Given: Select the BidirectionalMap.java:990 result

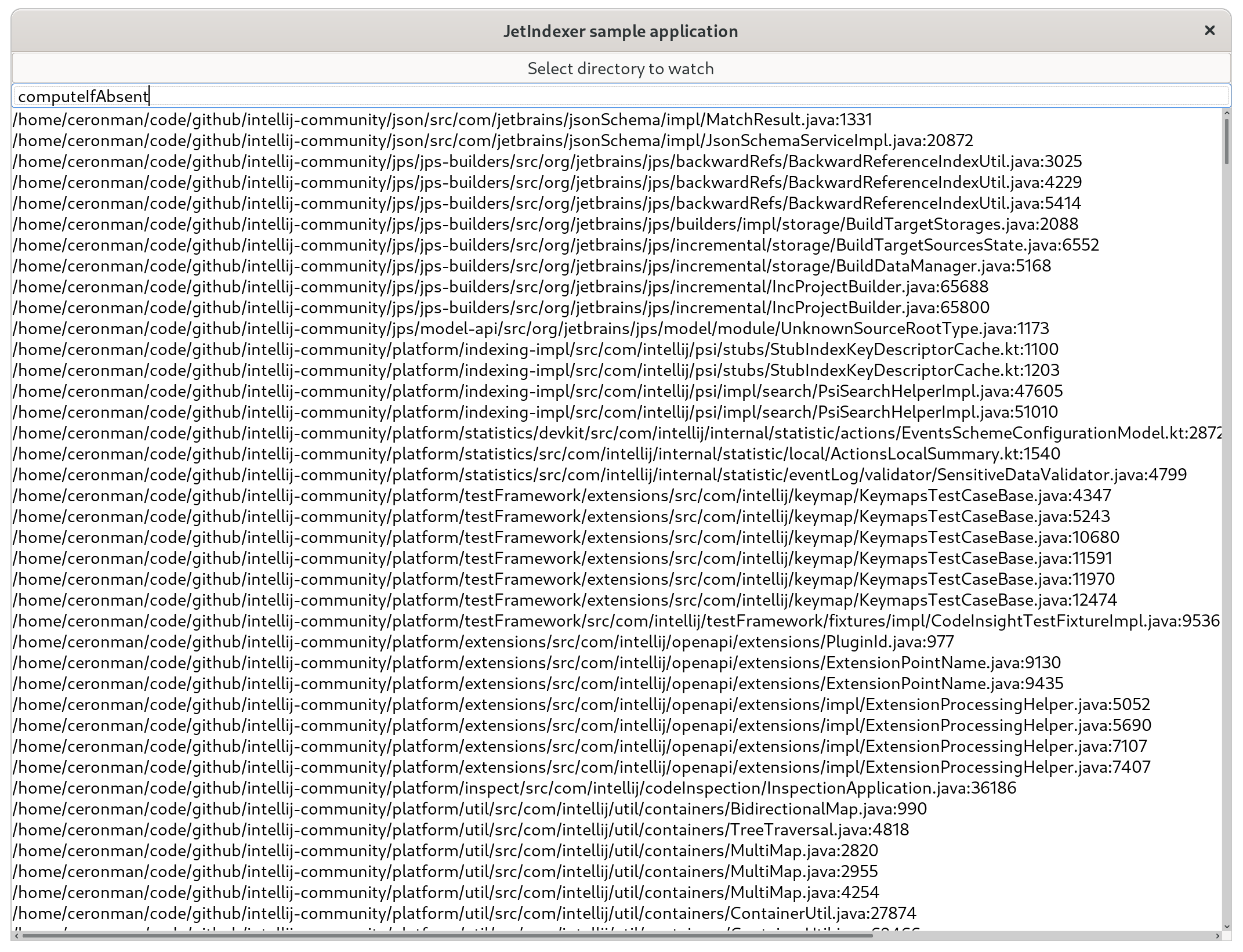Looking at the screenshot, I should 470,809.
